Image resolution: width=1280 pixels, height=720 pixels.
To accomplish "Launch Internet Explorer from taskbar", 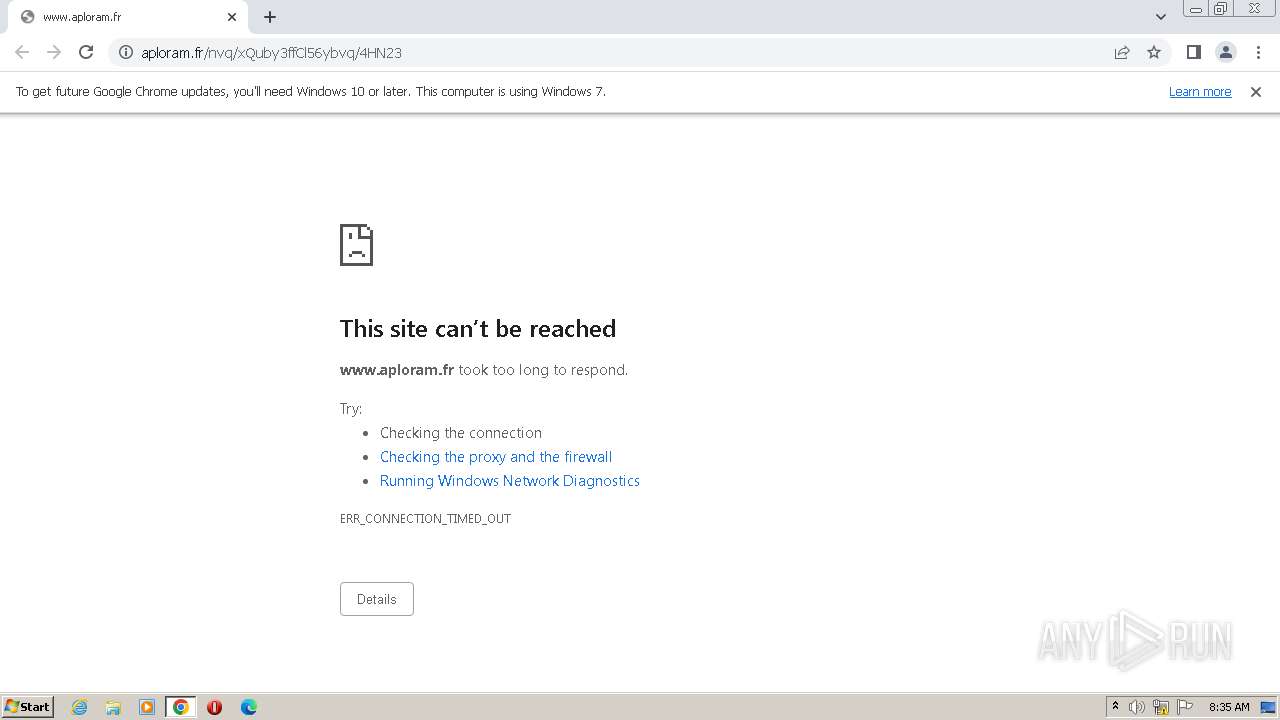I will tap(79, 707).
